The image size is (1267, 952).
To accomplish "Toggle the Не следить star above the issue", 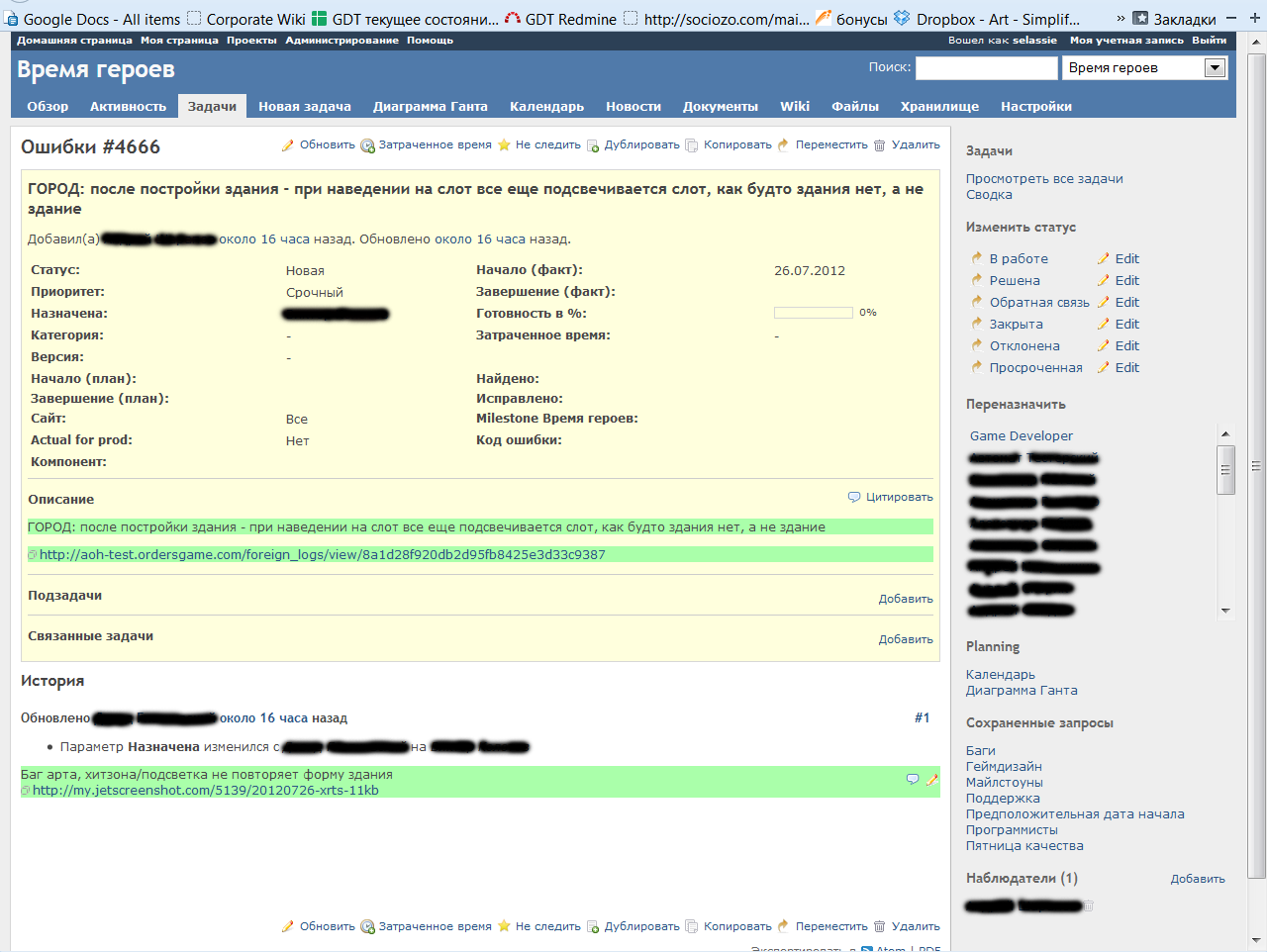I will point(504,145).
